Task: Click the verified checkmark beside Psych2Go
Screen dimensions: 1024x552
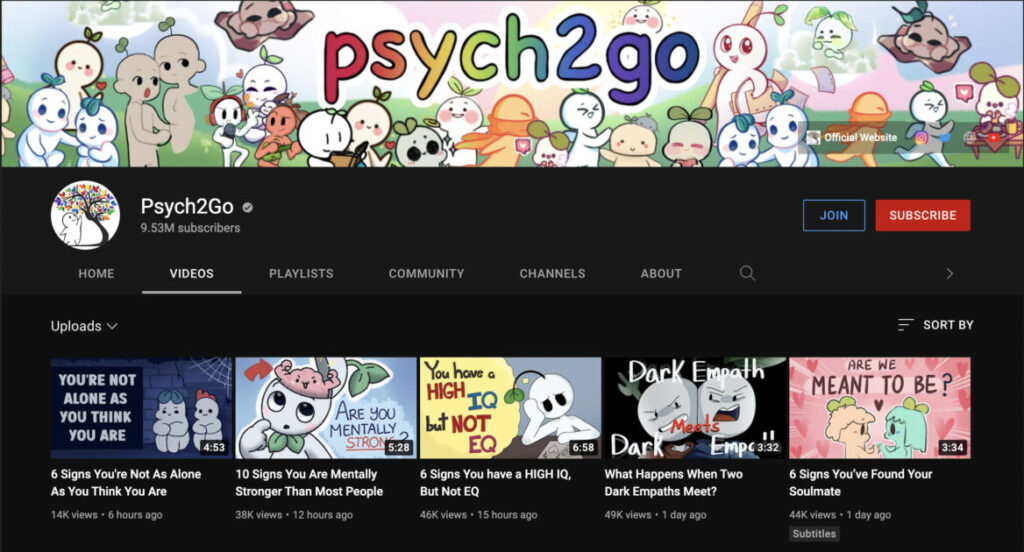Action: click(x=248, y=207)
